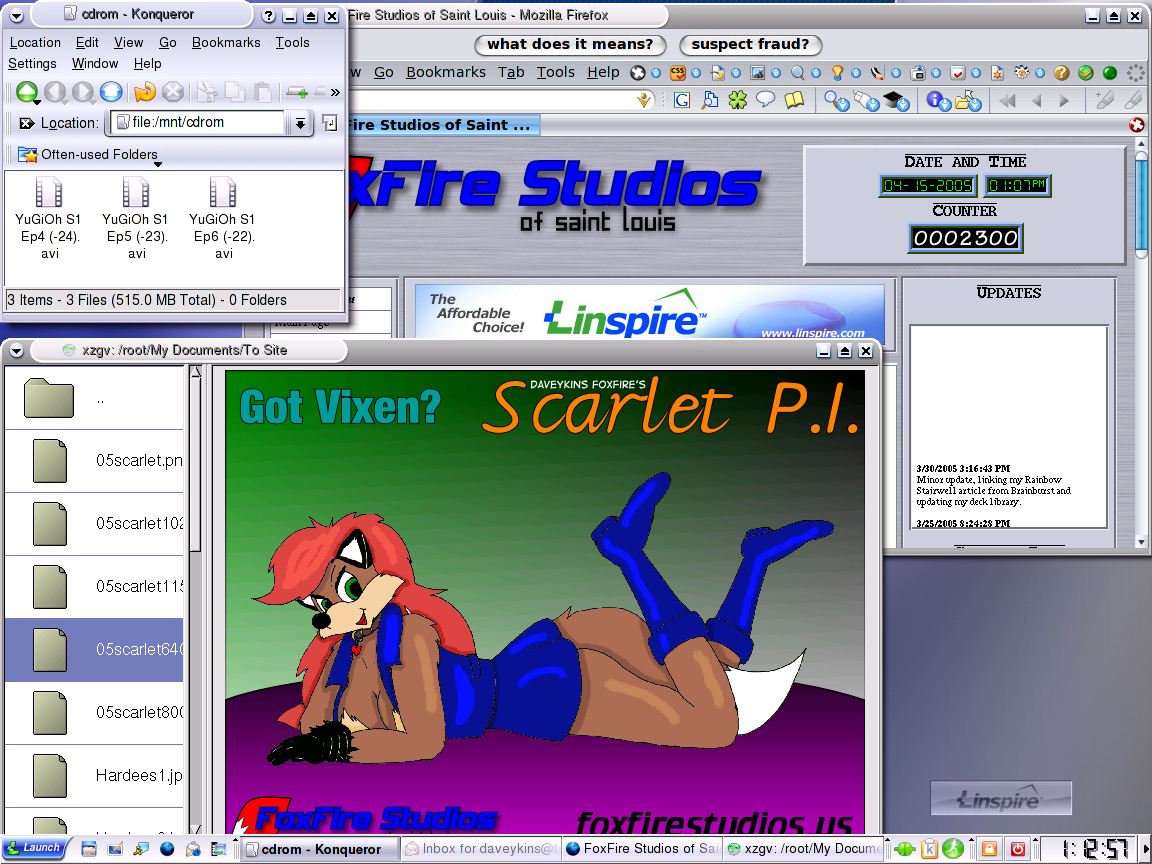1152x864 pixels.
Task: Select the 05scarlet800 file in xzgv
Action: coord(94,713)
